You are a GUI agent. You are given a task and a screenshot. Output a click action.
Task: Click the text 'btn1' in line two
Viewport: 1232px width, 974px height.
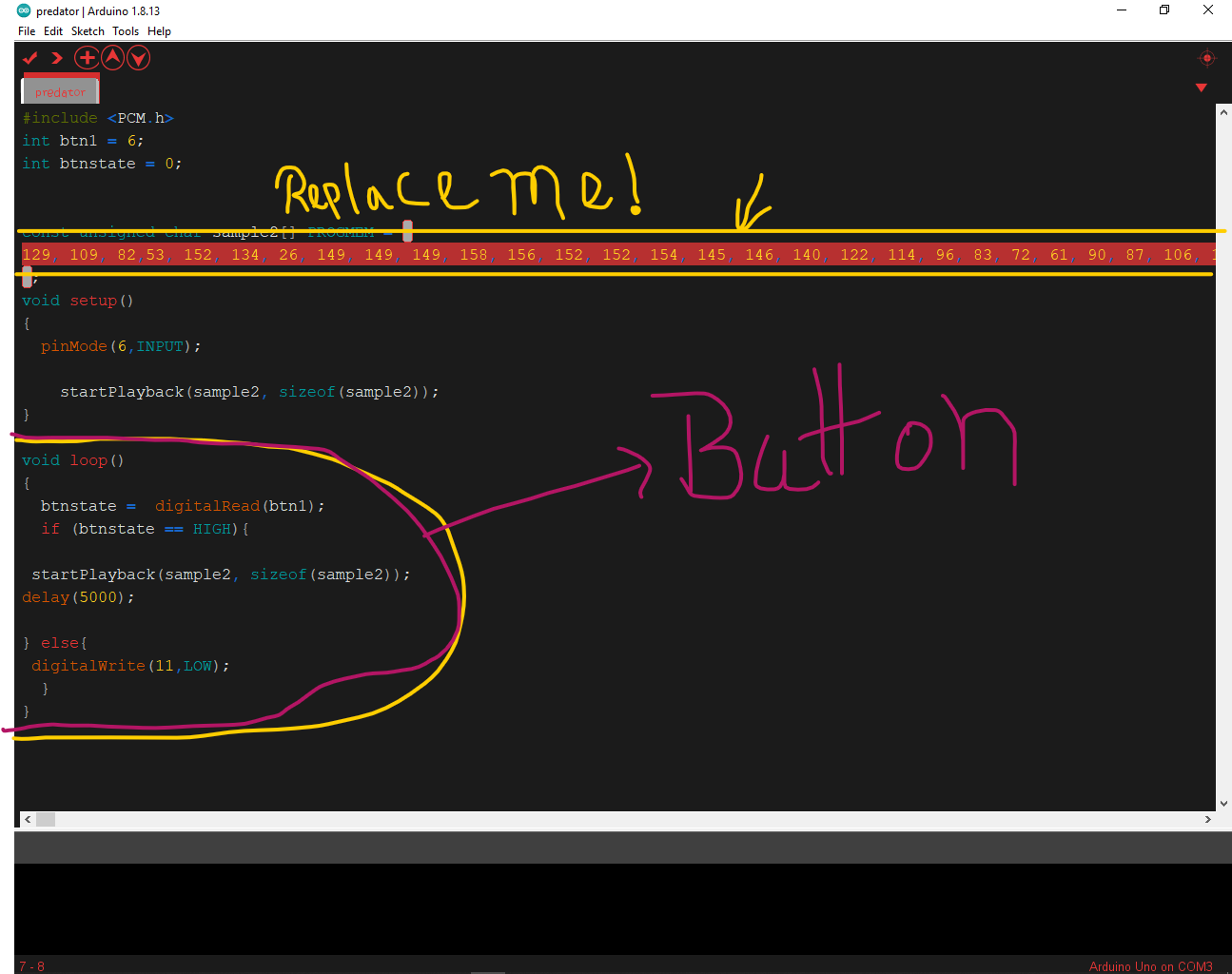click(x=78, y=141)
